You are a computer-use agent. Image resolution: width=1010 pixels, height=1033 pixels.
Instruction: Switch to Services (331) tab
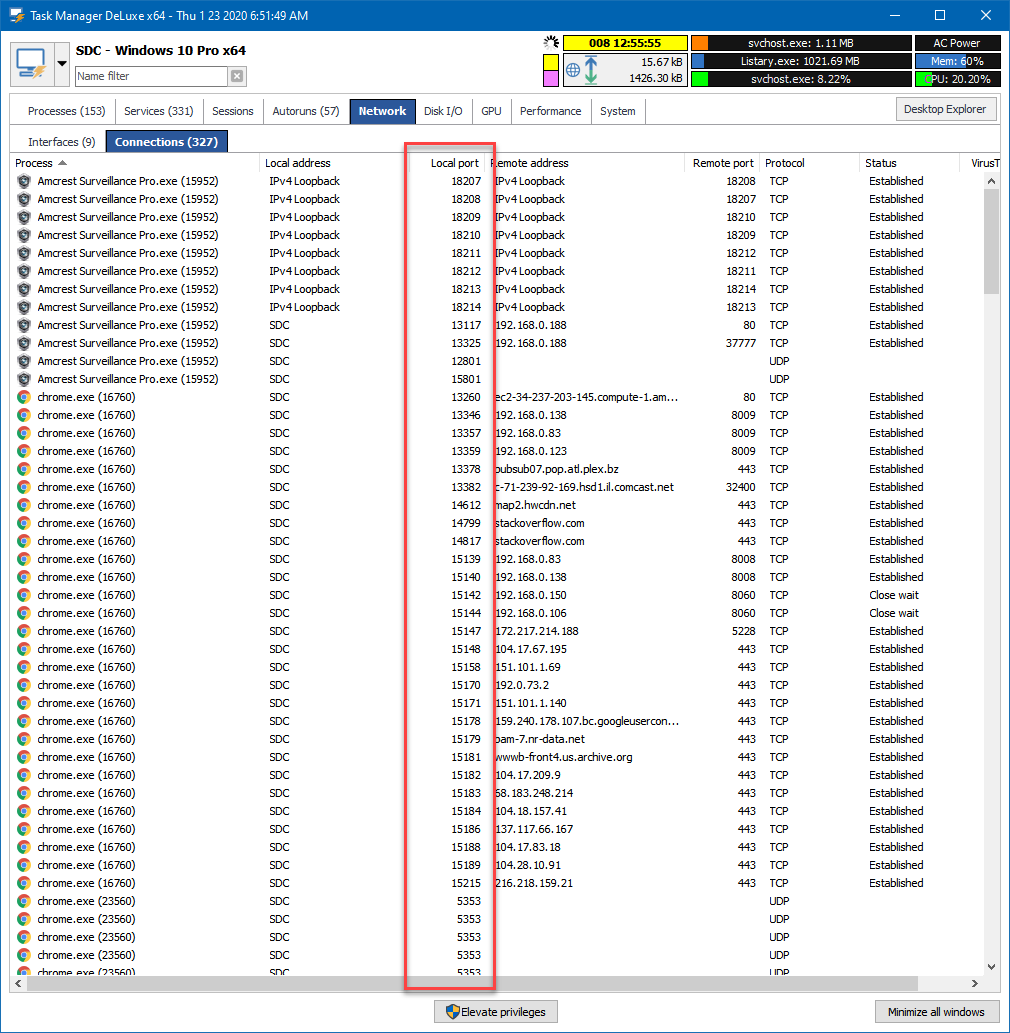point(159,111)
